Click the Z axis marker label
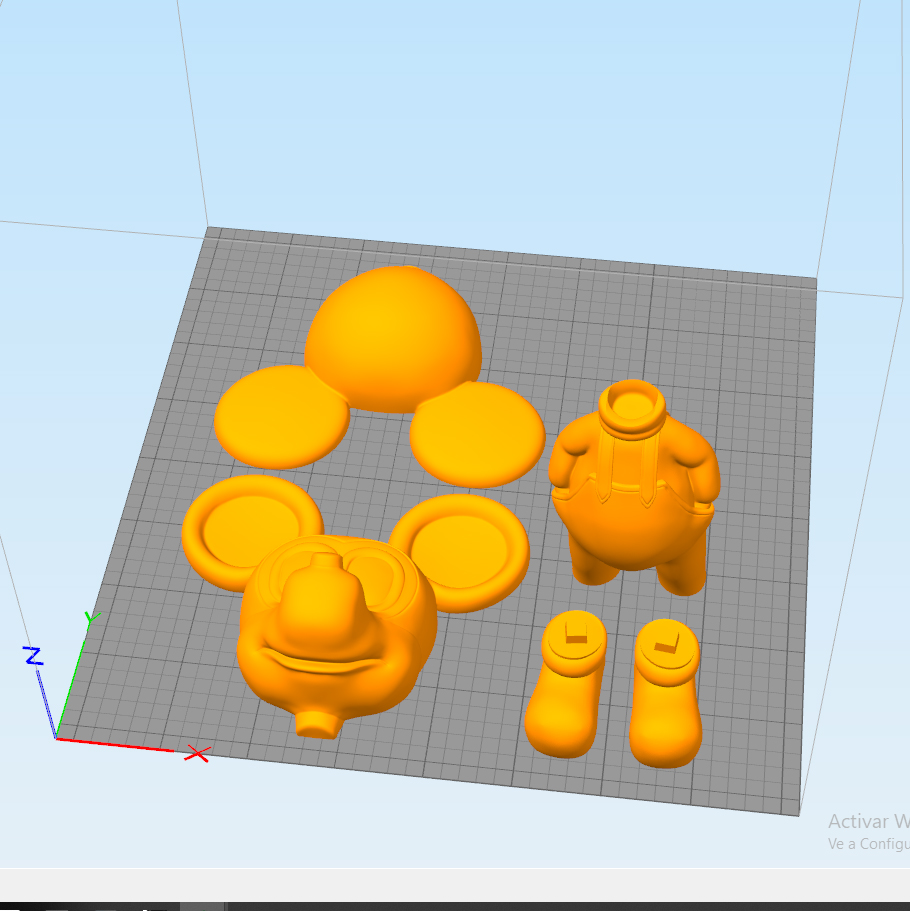This screenshot has width=910, height=911. point(33,658)
